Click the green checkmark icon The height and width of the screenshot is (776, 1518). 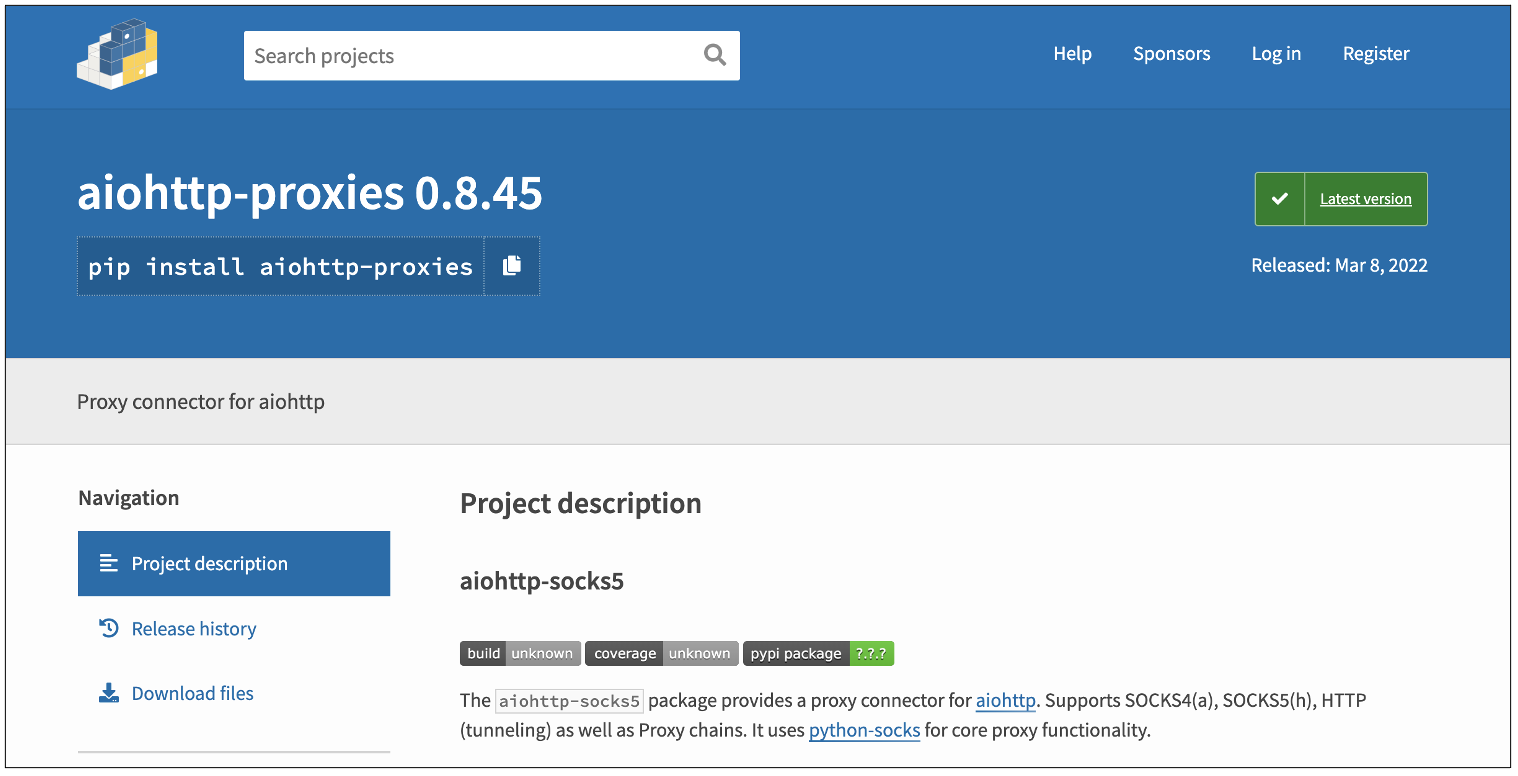1280,199
